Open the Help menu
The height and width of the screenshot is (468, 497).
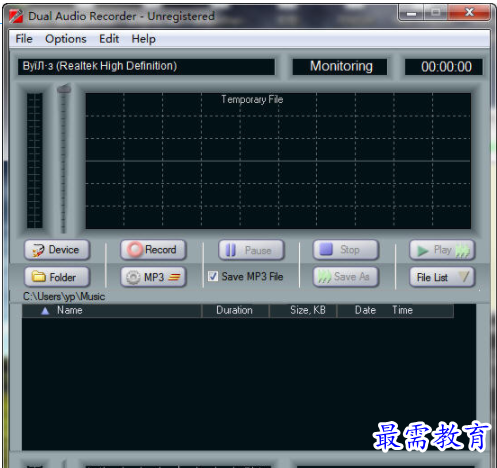143,39
